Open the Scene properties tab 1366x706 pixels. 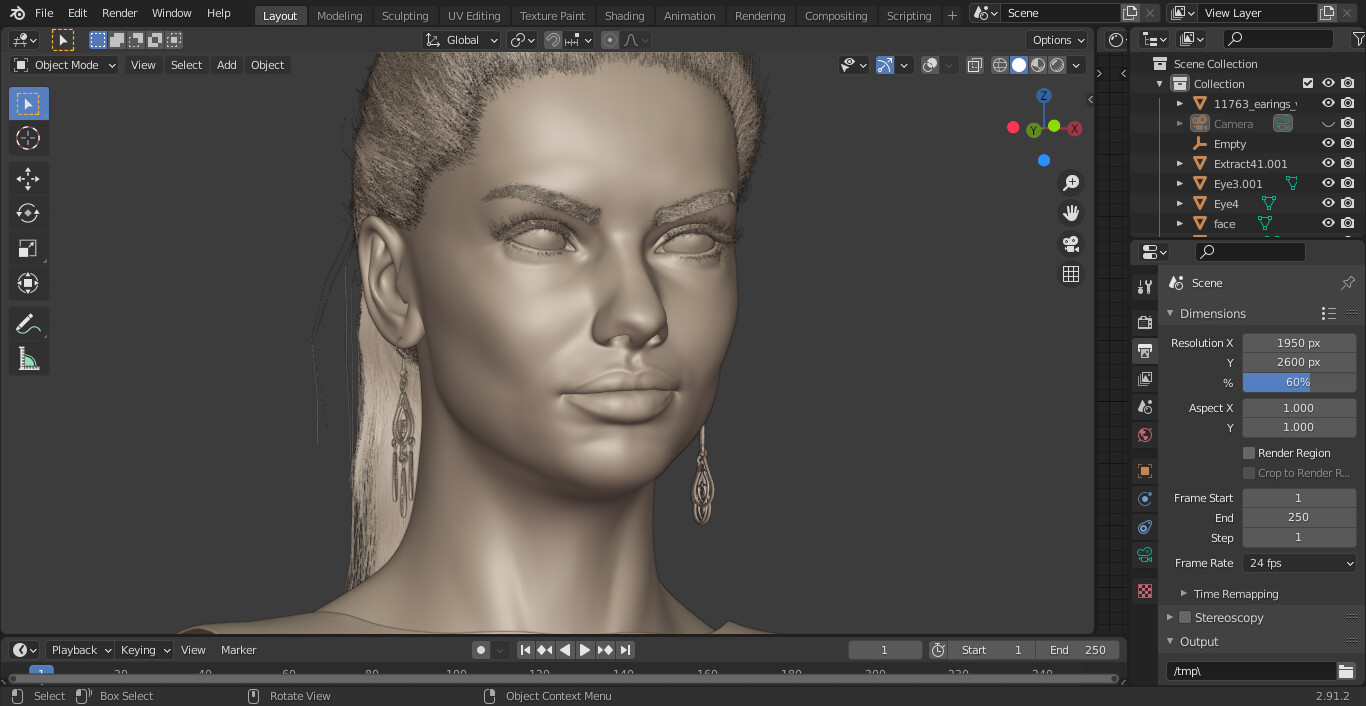pos(1145,406)
